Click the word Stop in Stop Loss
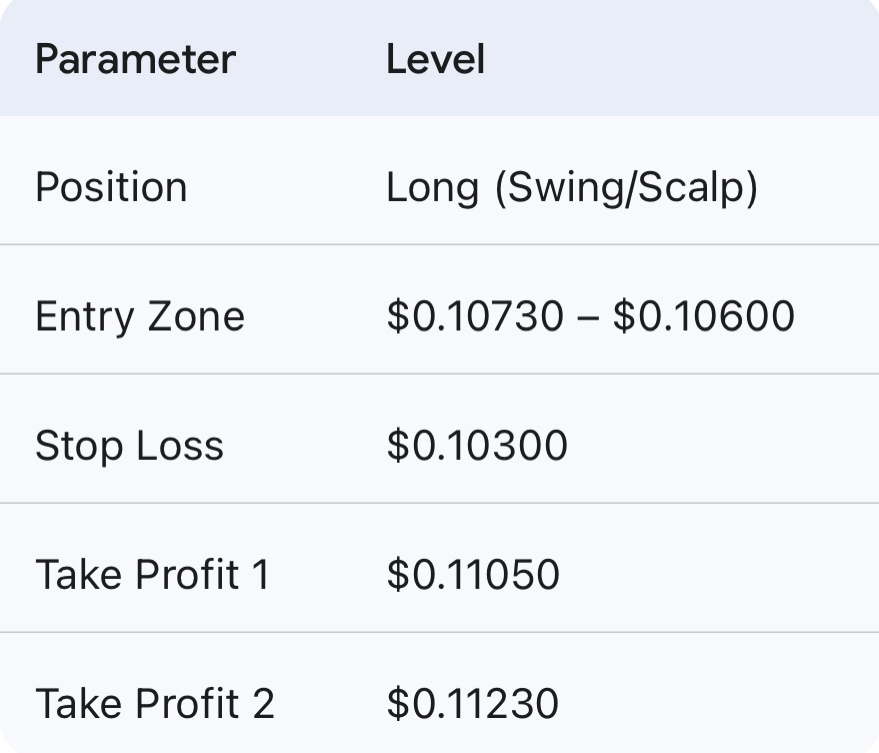The height and width of the screenshot is (753, 879). click(x=78, y=446)
